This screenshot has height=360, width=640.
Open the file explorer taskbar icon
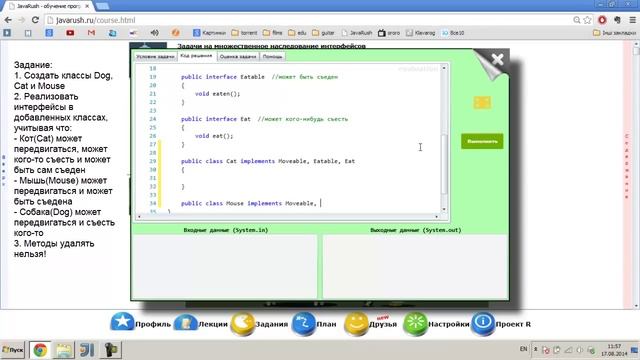coord(64,350)
